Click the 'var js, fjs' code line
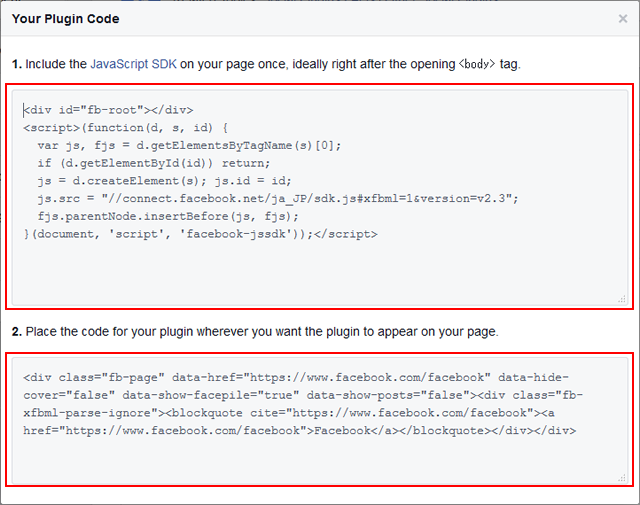Screen dimensions: 640x505 pyautogui.click(x=189, y=146)
